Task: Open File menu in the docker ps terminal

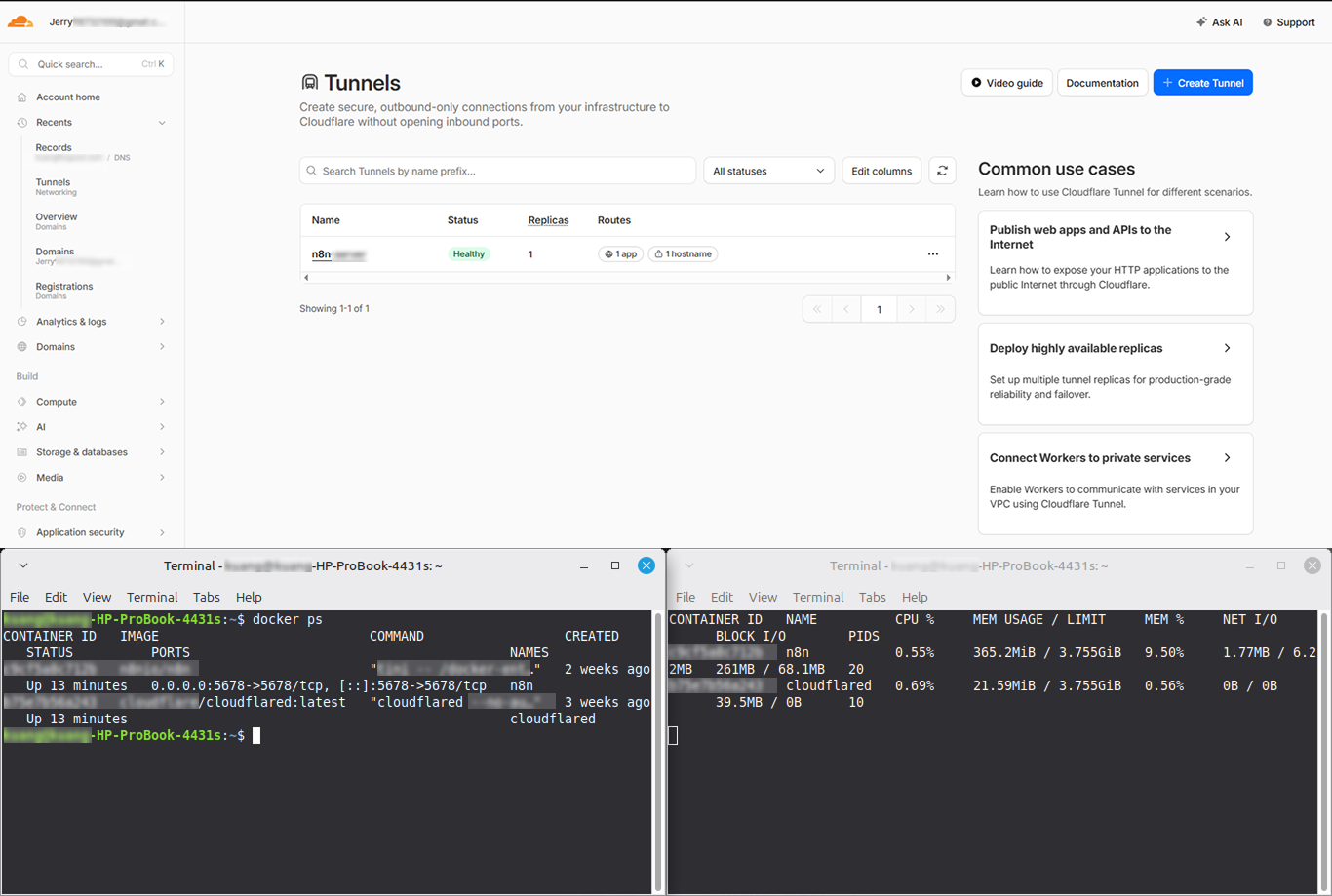Action: pos(20,597)
